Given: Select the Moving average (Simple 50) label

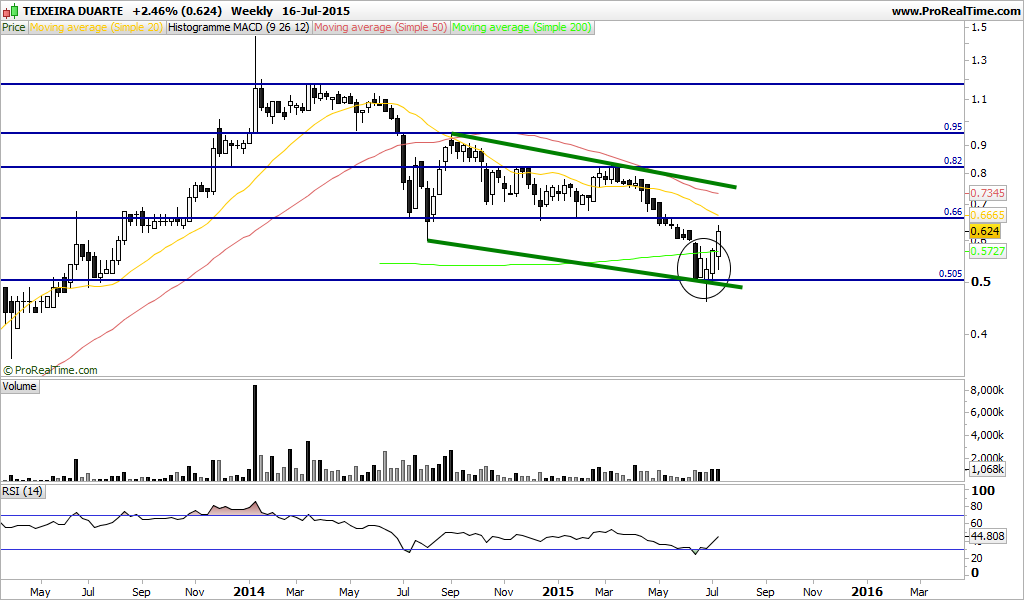Looking at the screenshot, I should (x=381, y=27).
